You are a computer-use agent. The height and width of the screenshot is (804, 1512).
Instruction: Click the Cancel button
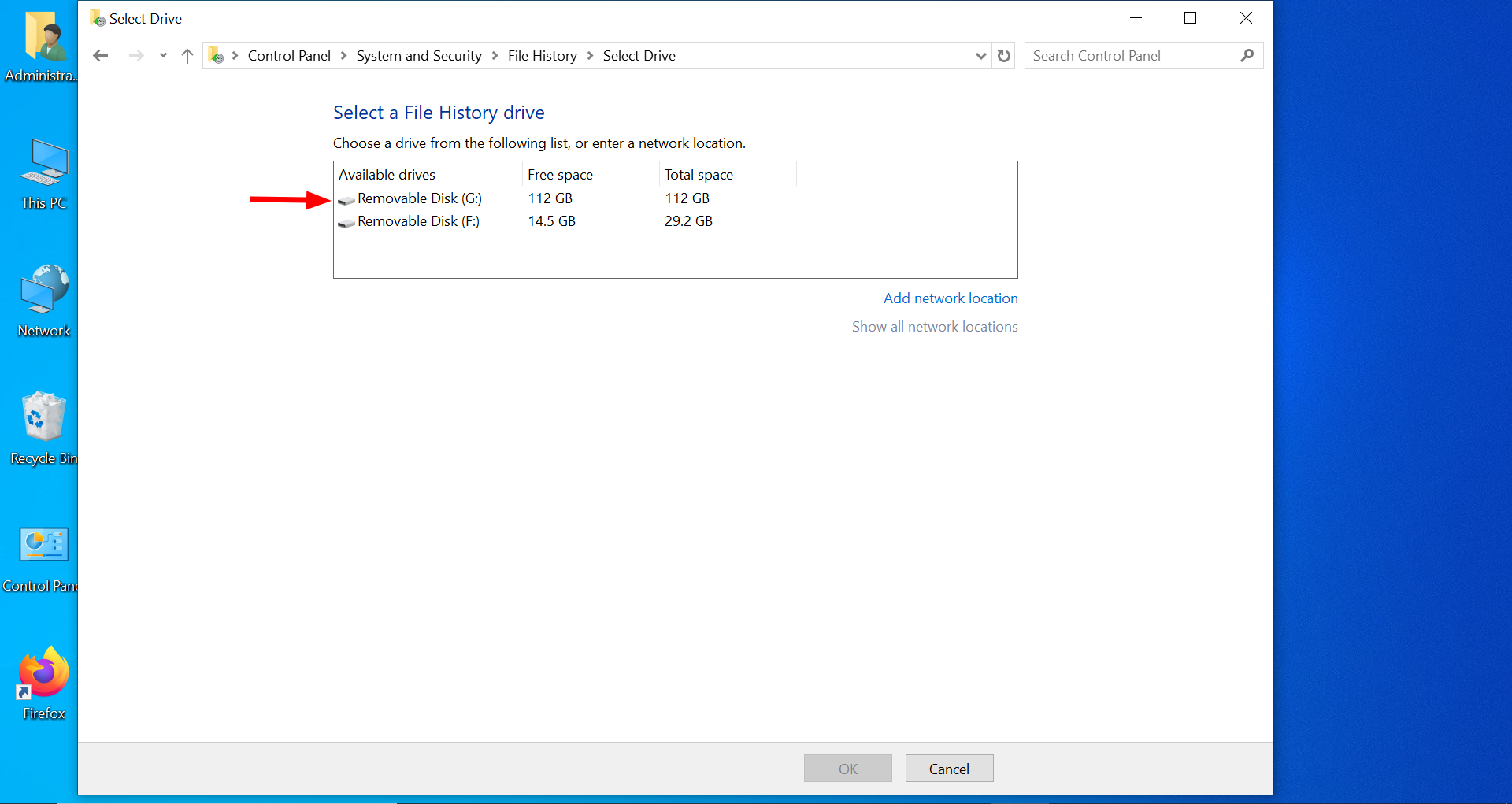(949, 768)
